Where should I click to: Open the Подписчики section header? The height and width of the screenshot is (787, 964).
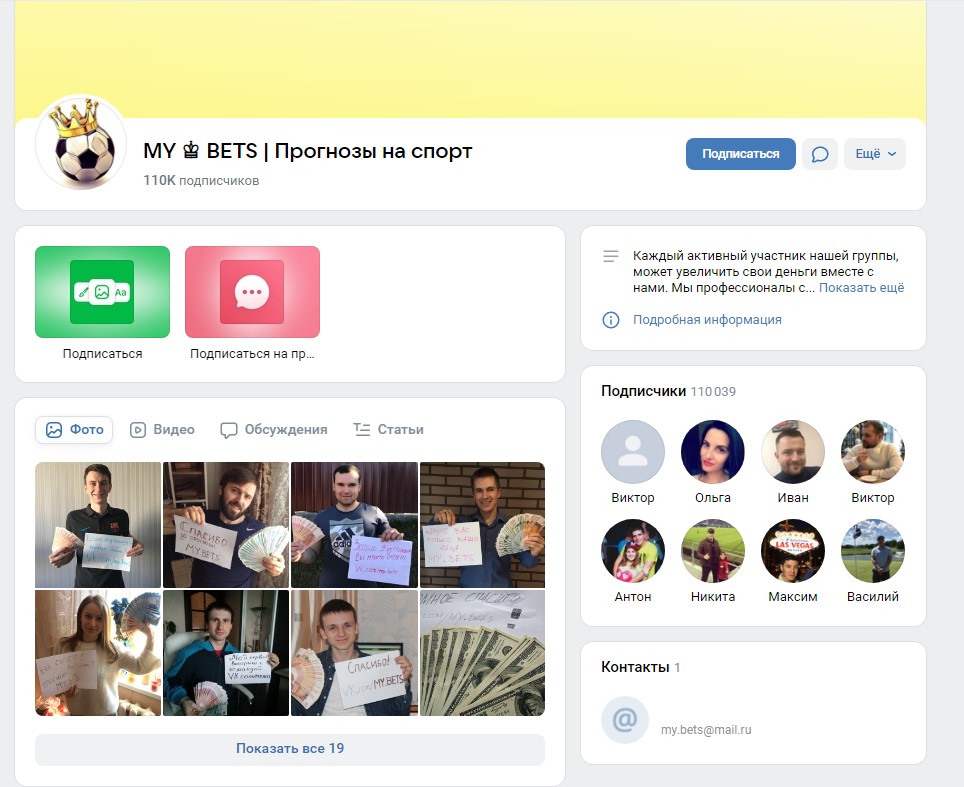[644, 391]
